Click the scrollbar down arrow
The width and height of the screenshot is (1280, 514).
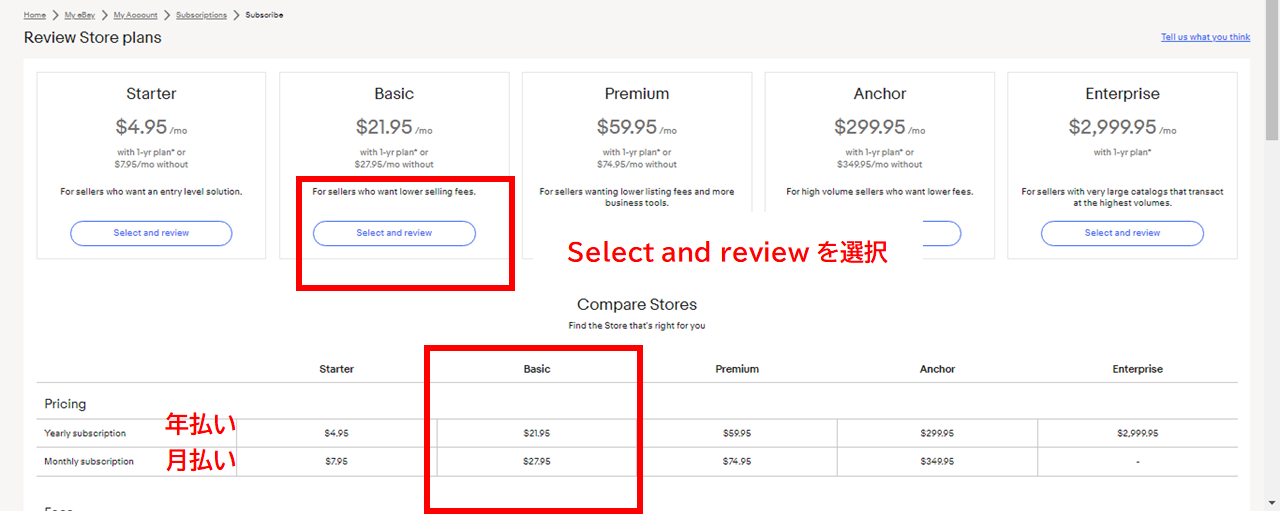(1272, 503)
